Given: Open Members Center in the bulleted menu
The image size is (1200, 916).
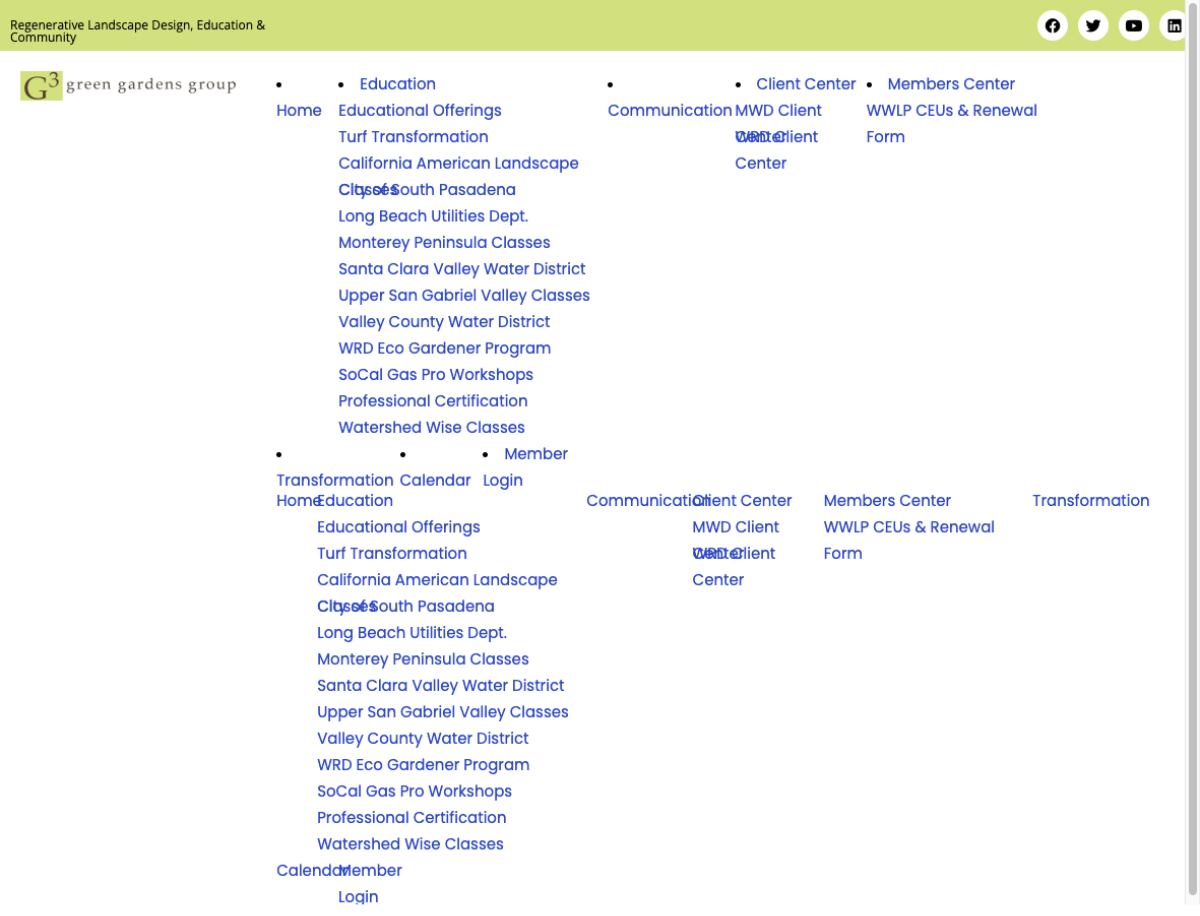Looking at the screenshot, I should [x=951, y=84].
